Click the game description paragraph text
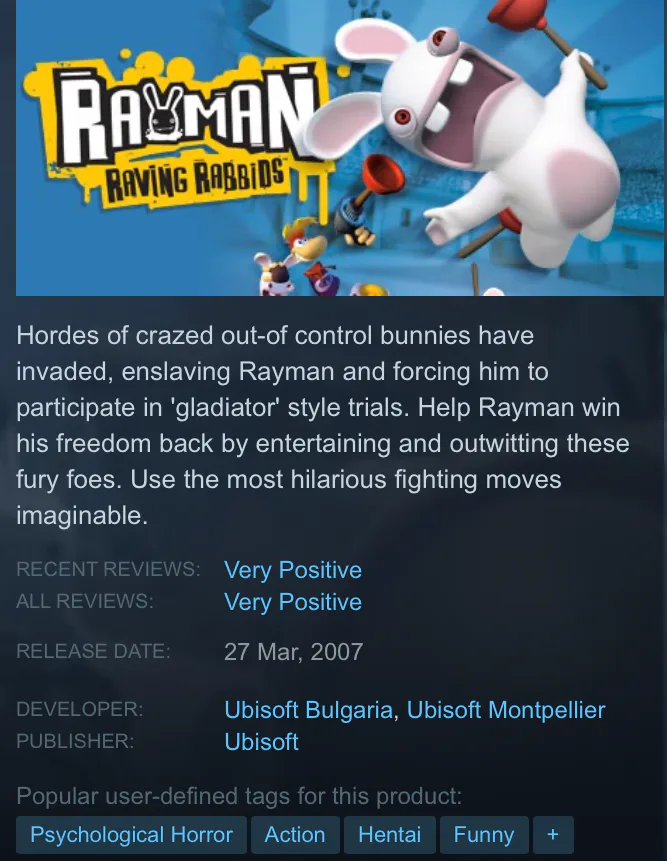 323,426
